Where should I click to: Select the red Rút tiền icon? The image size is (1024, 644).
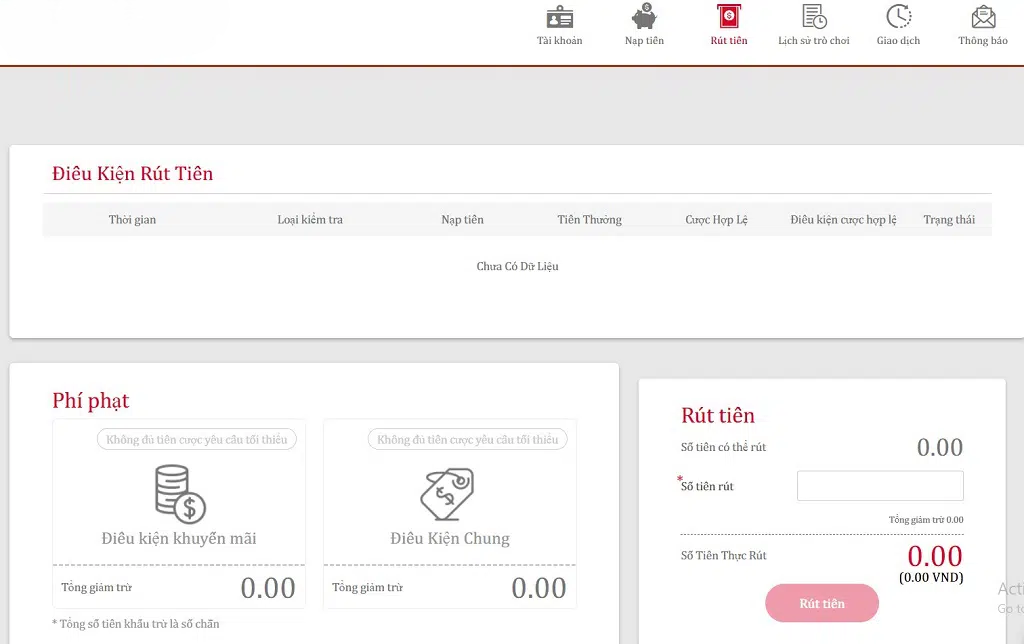[x=729, y=18]
